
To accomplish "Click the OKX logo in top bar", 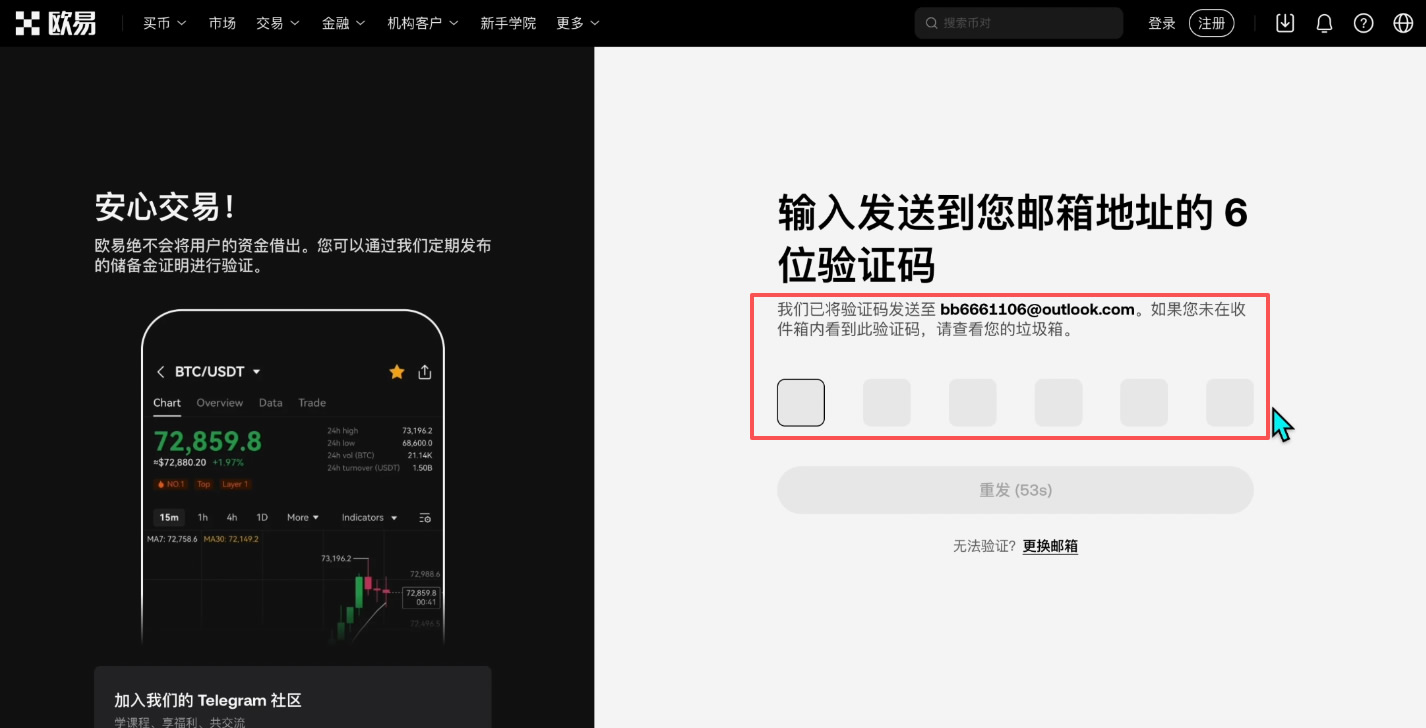I will coord(55,22).
